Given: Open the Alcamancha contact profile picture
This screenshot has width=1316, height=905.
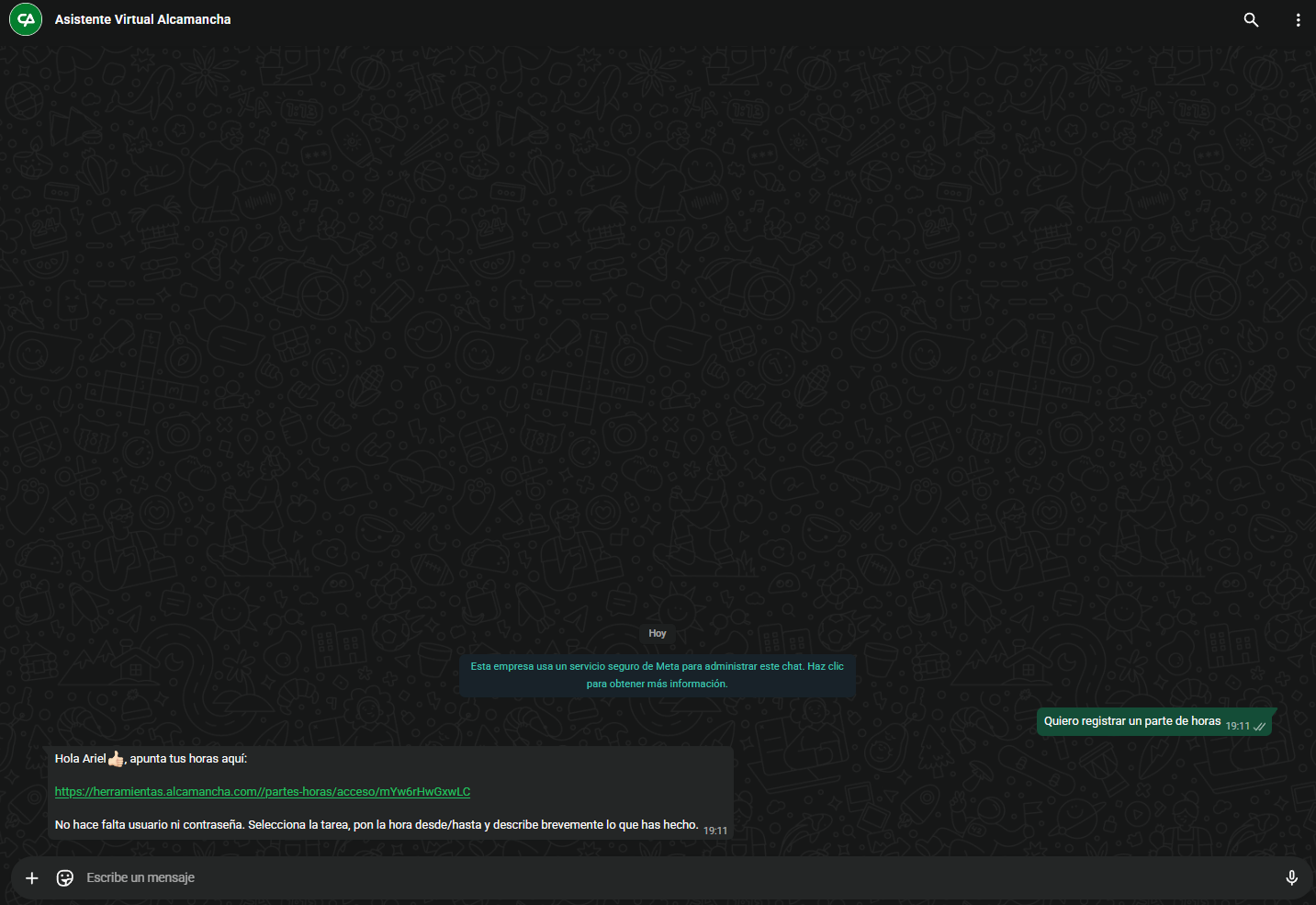Looking at the screenshot, I should point(26,19).
